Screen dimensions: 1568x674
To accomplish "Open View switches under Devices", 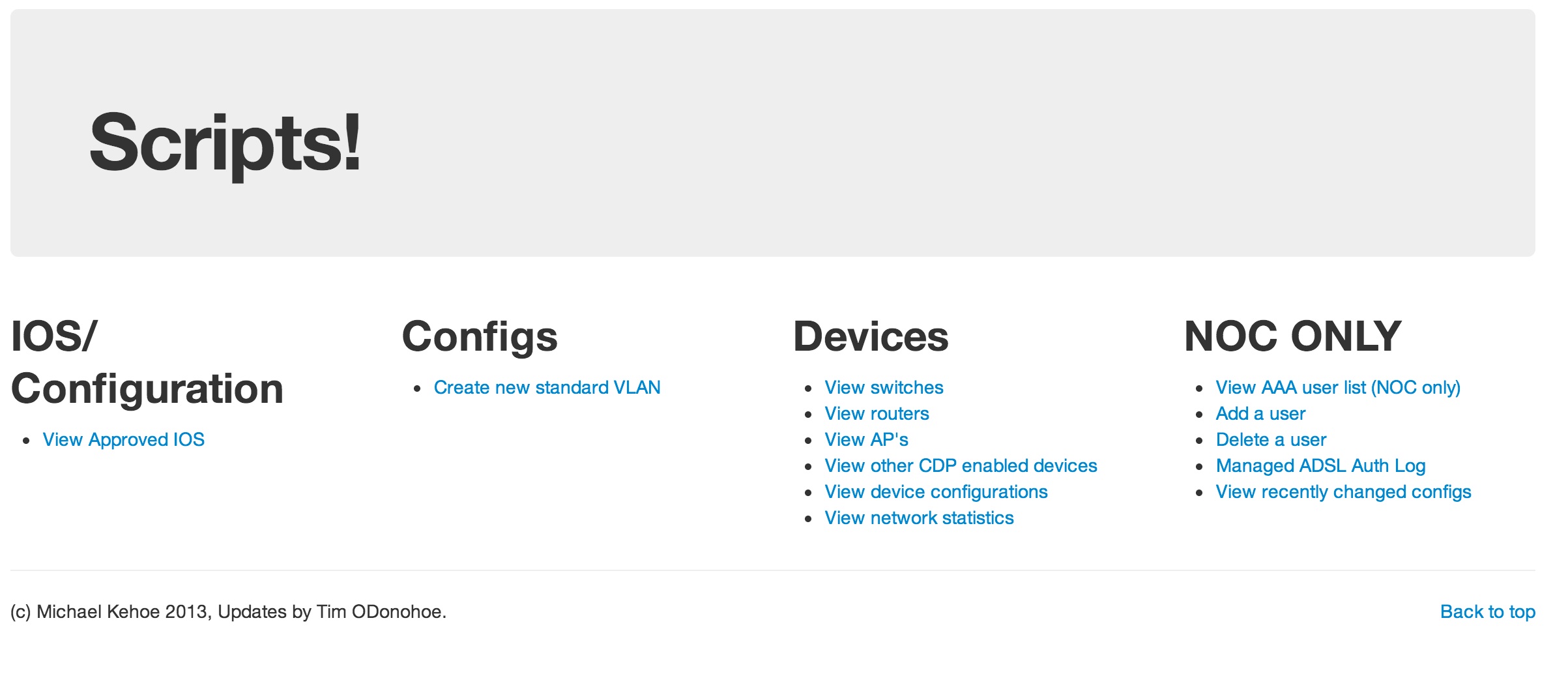I will tap(884, 388).
